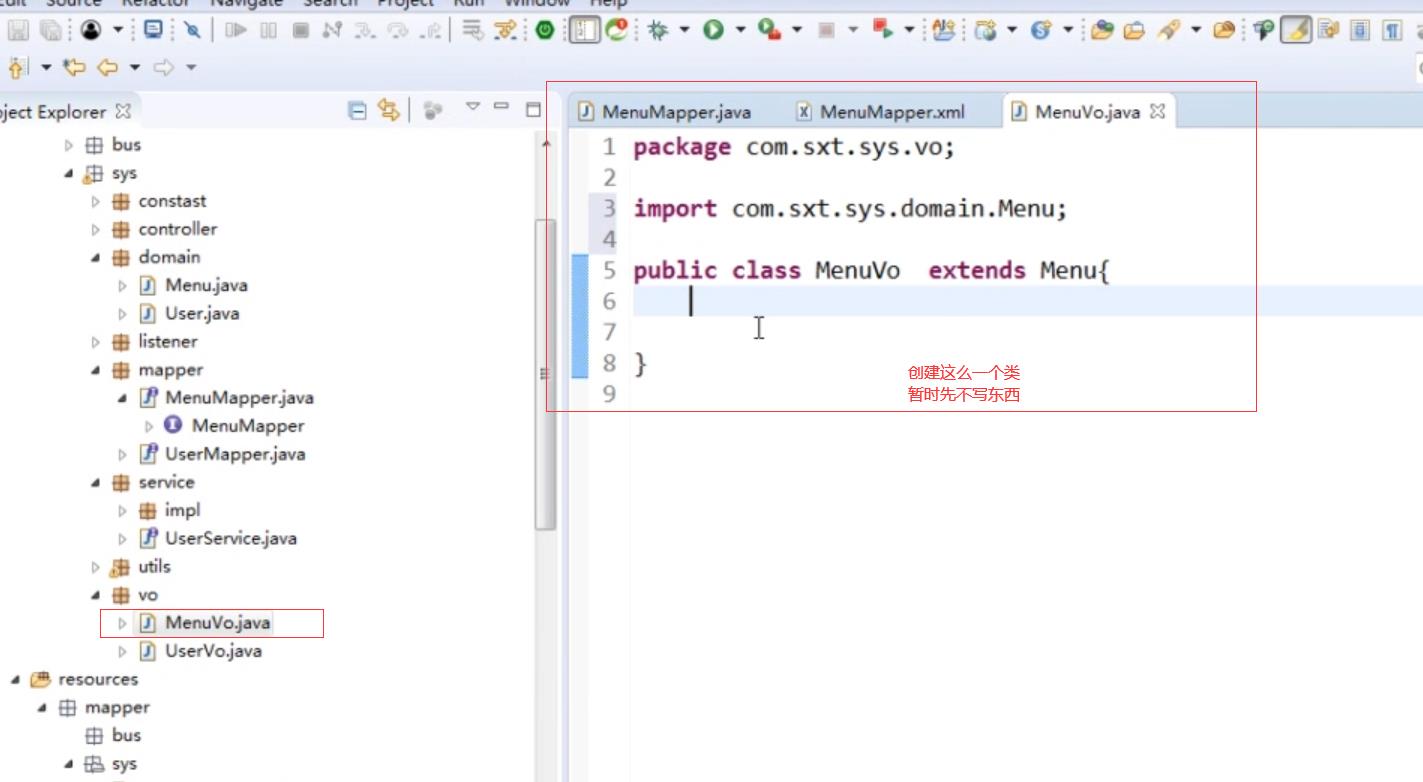Viewport: 1423px width, 782px height.
Task: Select the MenuMapper interface node
Action: coord(247,426)
